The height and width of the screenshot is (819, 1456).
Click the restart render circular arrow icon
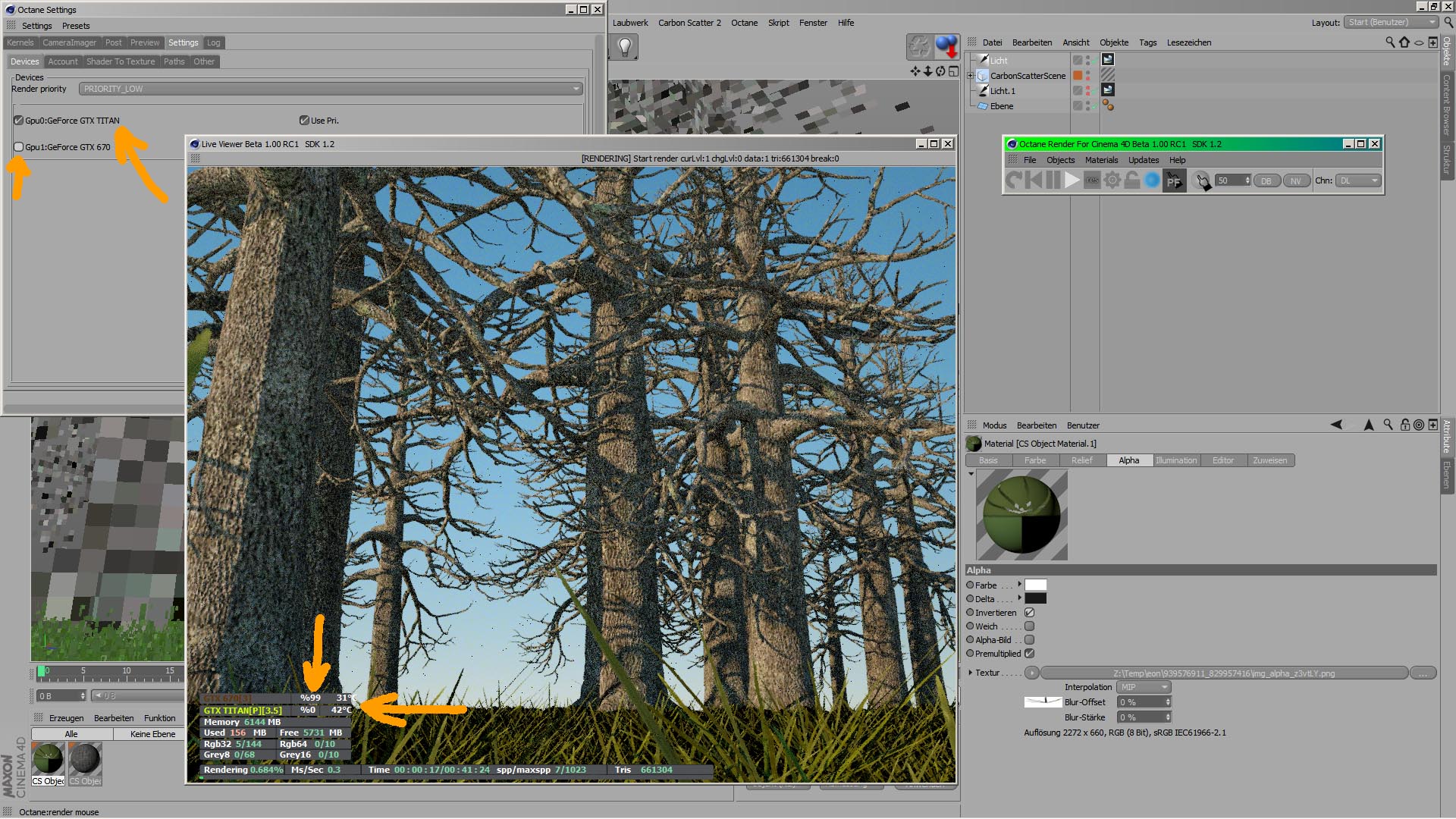1013,180
